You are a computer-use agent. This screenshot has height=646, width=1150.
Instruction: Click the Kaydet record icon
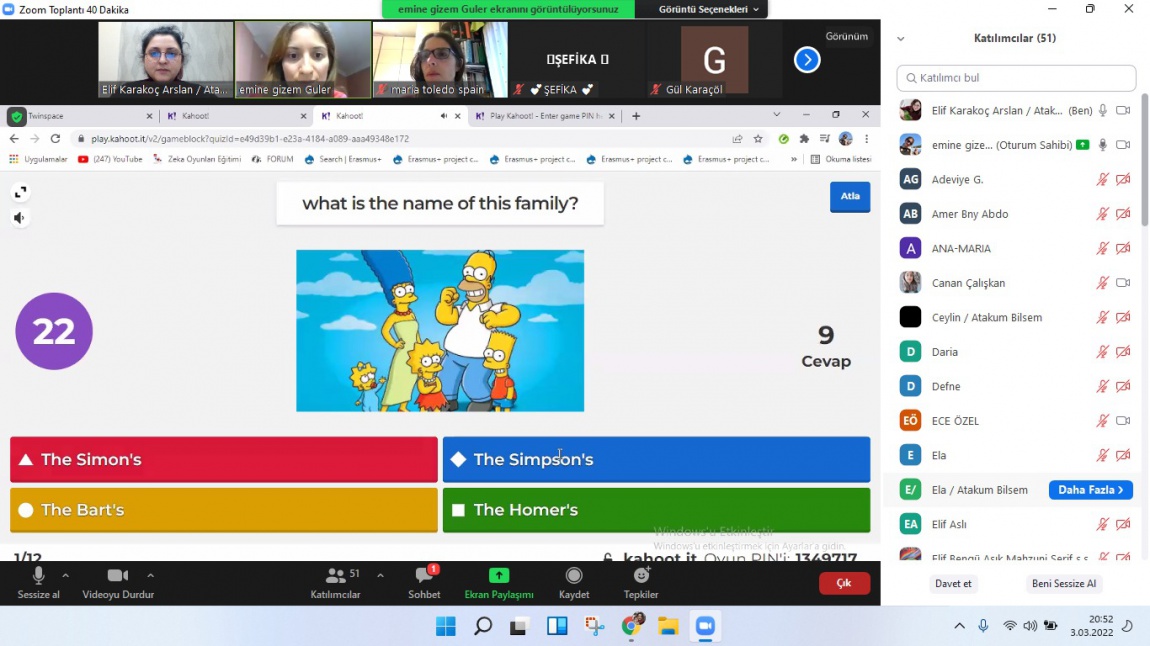[574, 576]
